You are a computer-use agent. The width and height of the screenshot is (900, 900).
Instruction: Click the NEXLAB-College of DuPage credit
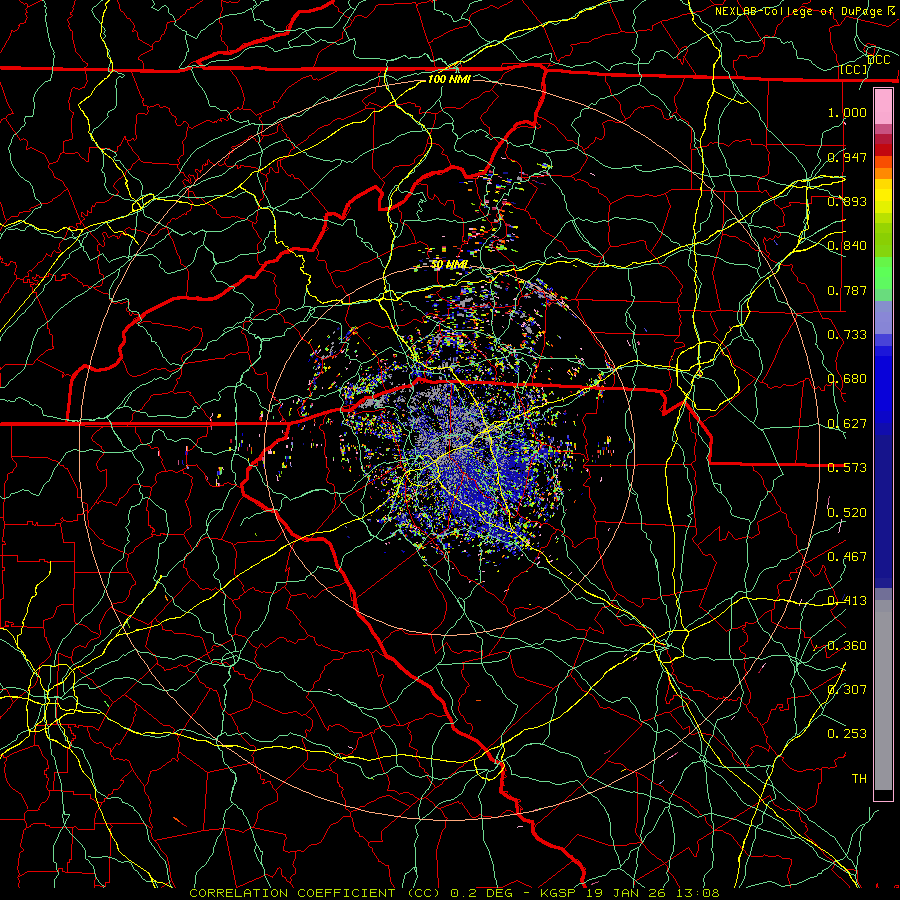click(x=798, y=11)
